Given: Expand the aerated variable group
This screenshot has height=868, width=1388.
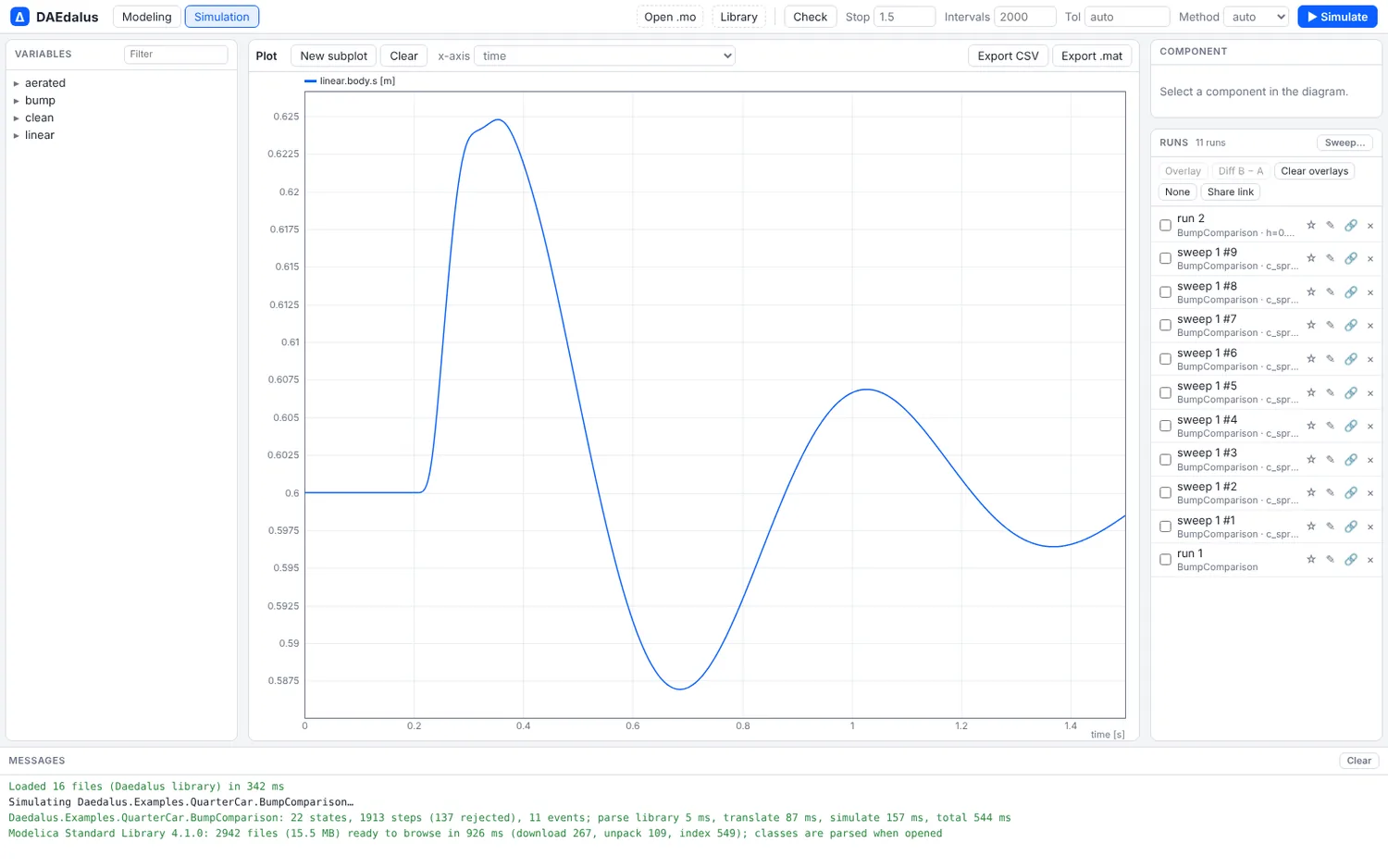Looking at the screenshot, I should tap(17, 83).
